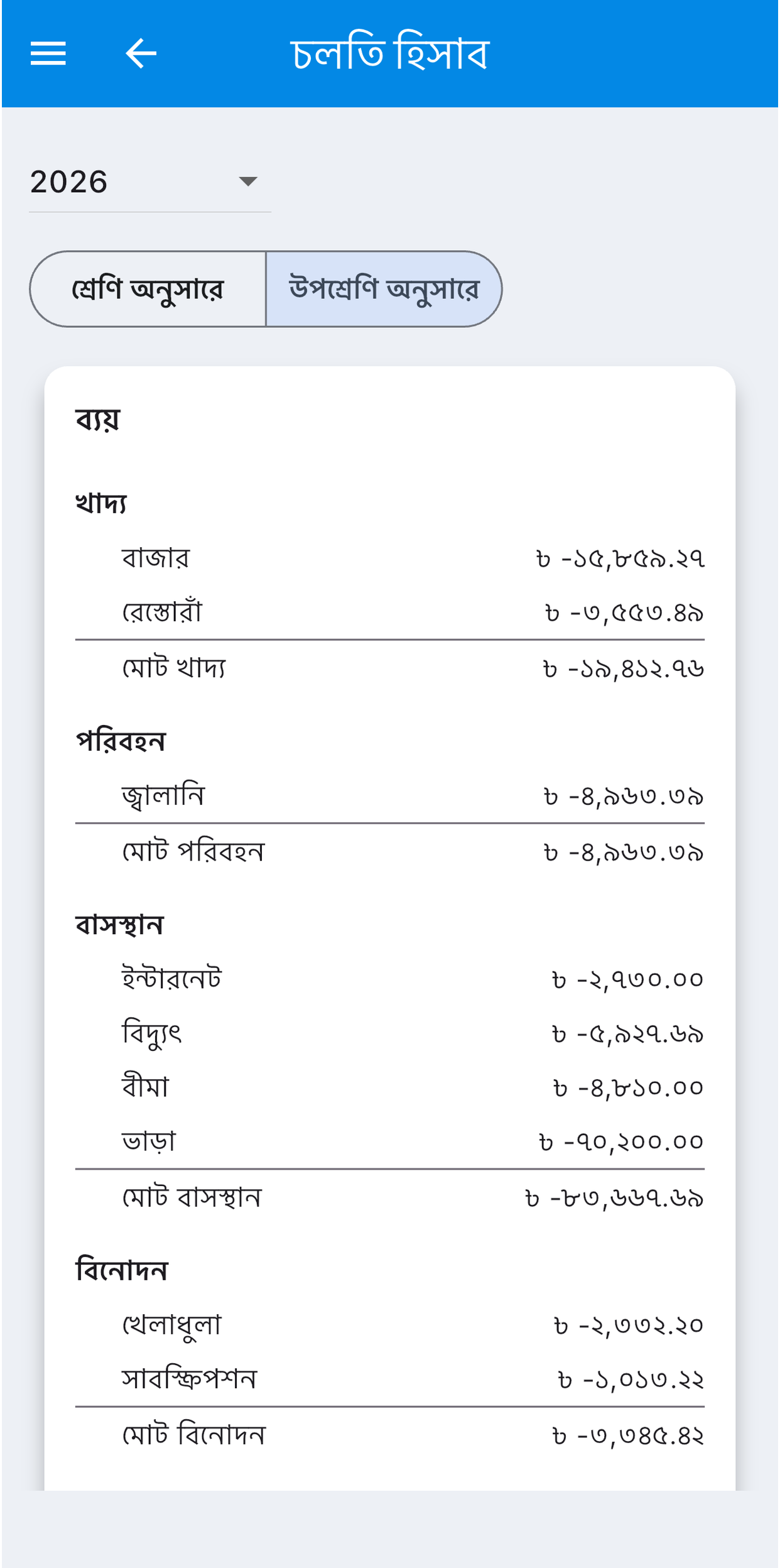Click the বাসস্থান category heading
The height and width of the screenshot is (1568, 780).
click(119, 925)
